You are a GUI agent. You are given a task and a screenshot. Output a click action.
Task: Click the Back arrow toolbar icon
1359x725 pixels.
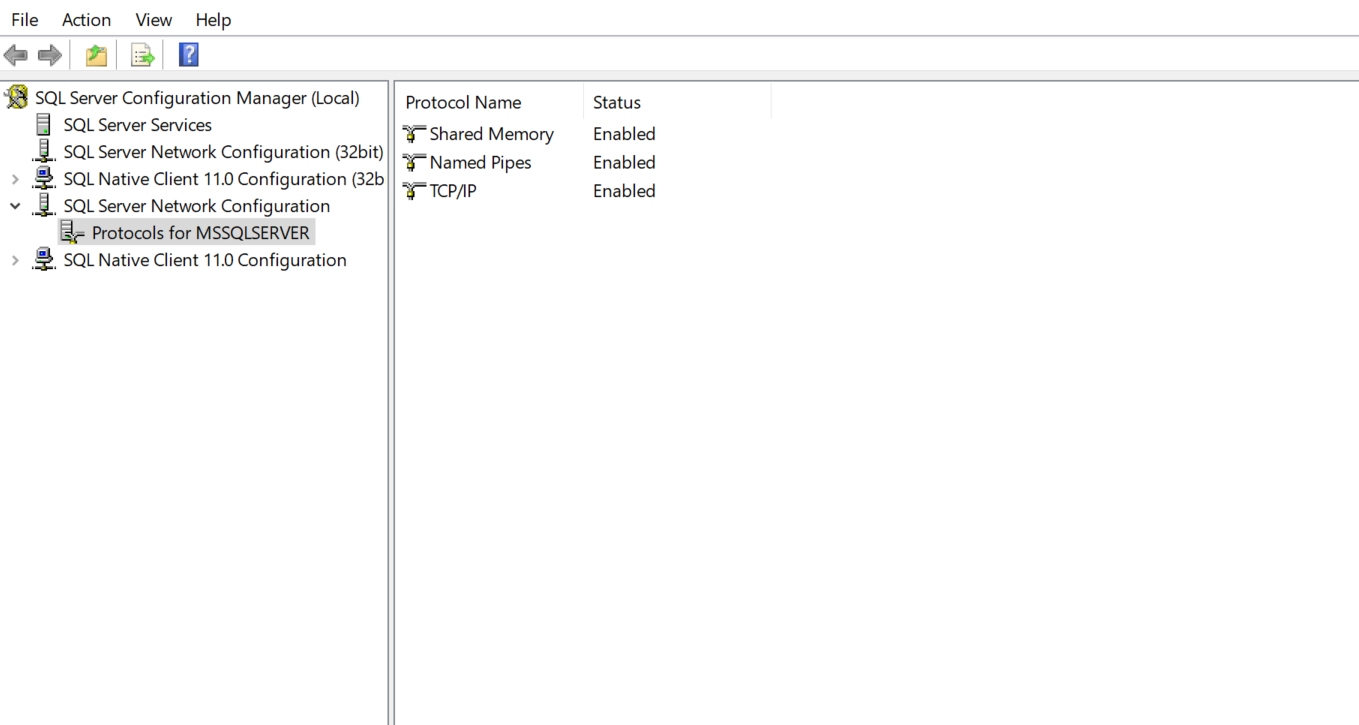16,55
